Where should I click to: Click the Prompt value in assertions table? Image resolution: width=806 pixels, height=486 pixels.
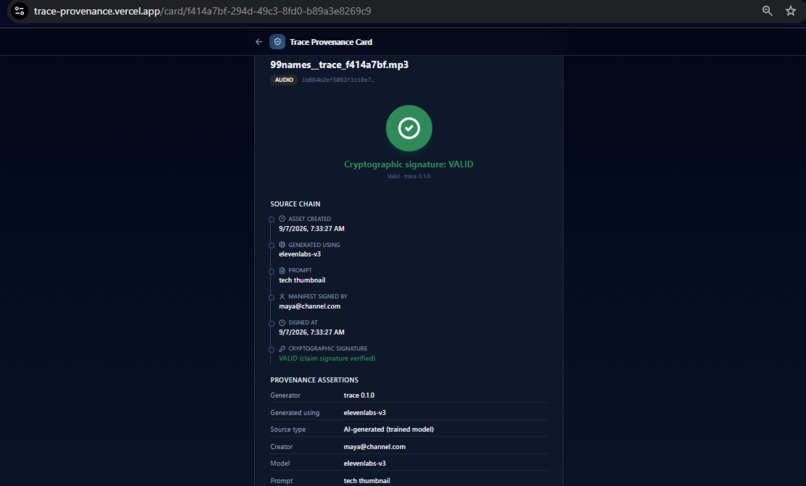pos(367,481)
